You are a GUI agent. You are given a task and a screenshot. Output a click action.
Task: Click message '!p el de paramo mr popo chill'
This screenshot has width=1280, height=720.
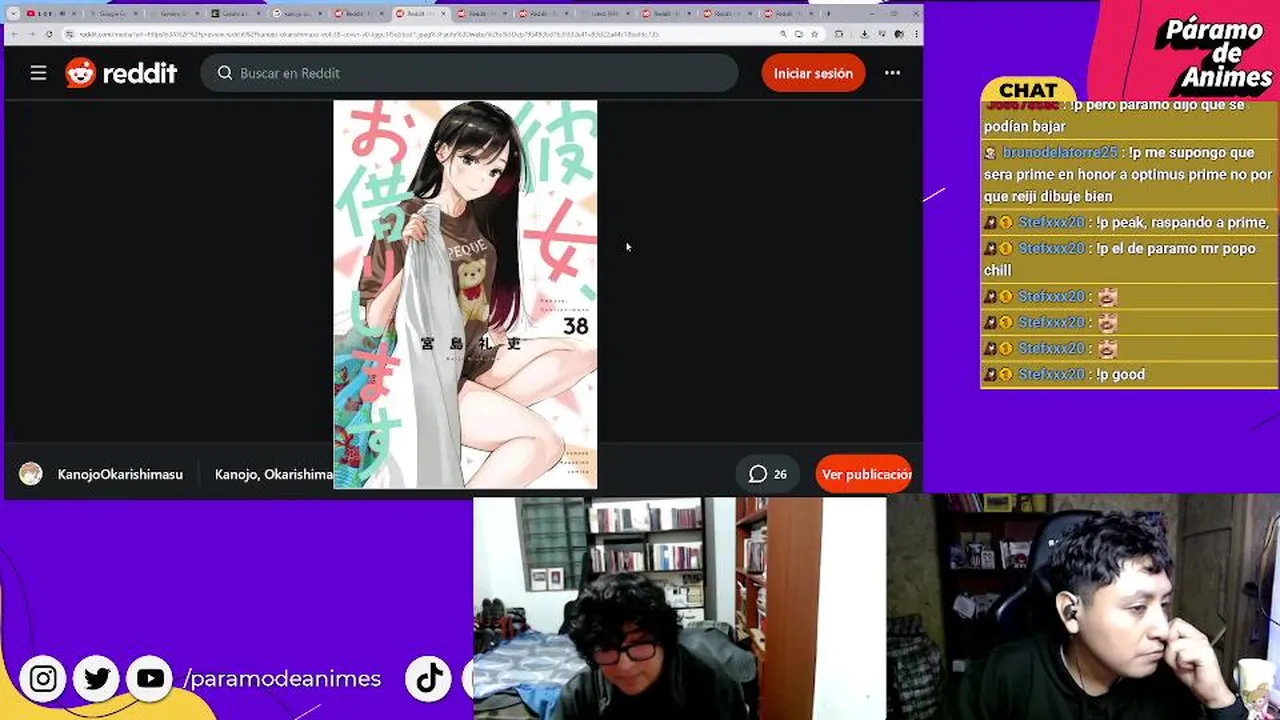pos(1120,259)
